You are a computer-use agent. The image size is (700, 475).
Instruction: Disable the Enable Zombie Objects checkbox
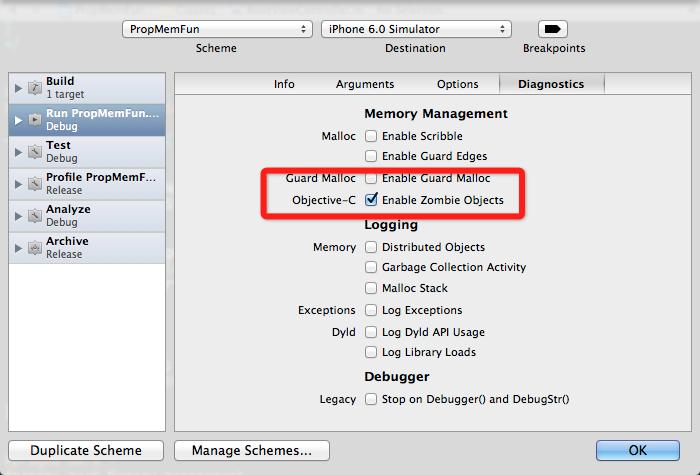(371, 200)
